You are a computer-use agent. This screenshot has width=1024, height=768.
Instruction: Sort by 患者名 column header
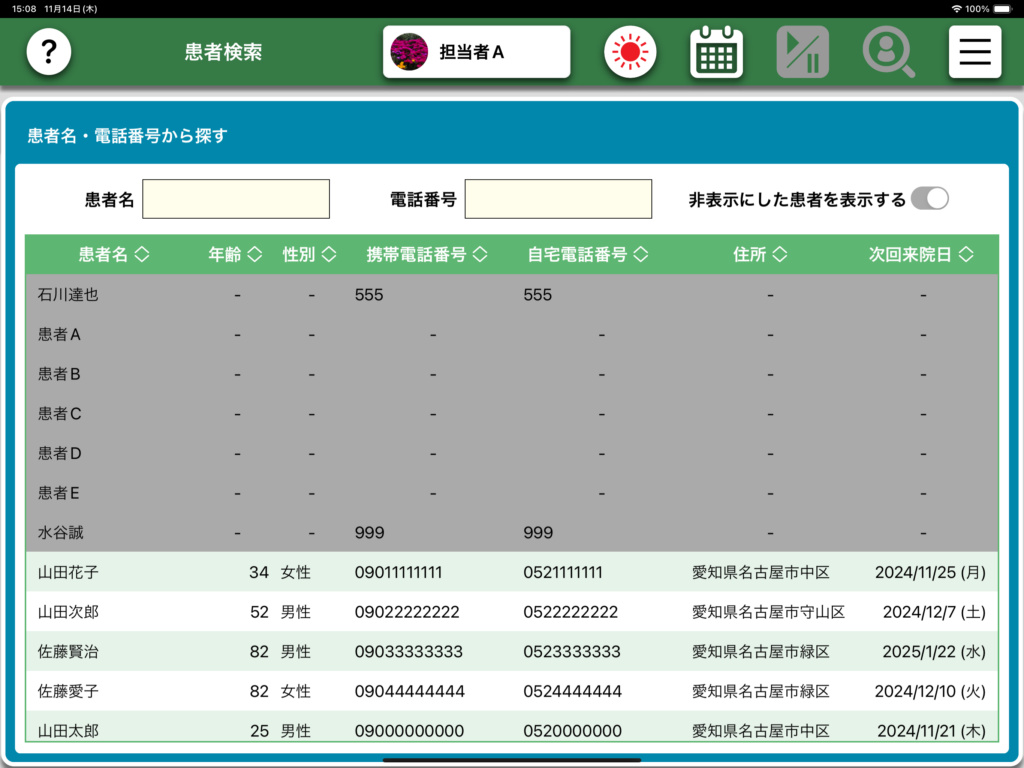tap(113, 255)
